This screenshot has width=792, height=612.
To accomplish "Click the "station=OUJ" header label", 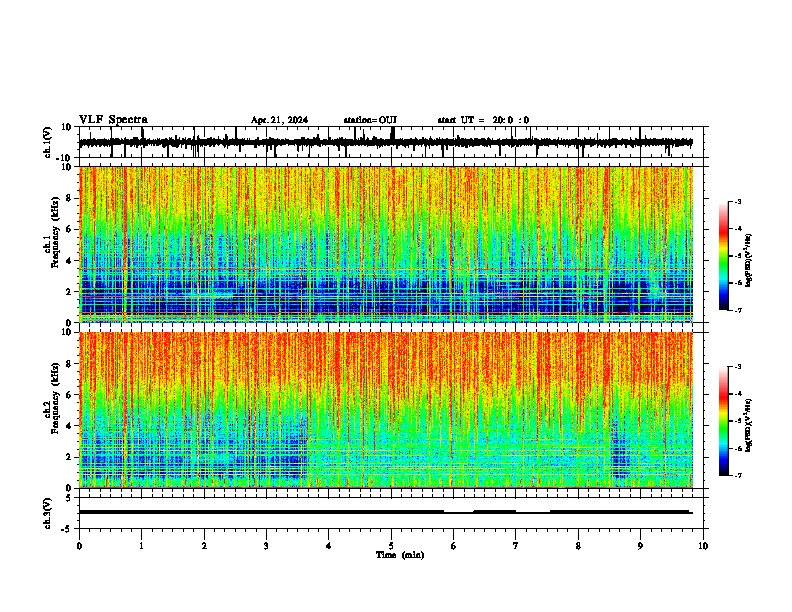I will point(370,120).
